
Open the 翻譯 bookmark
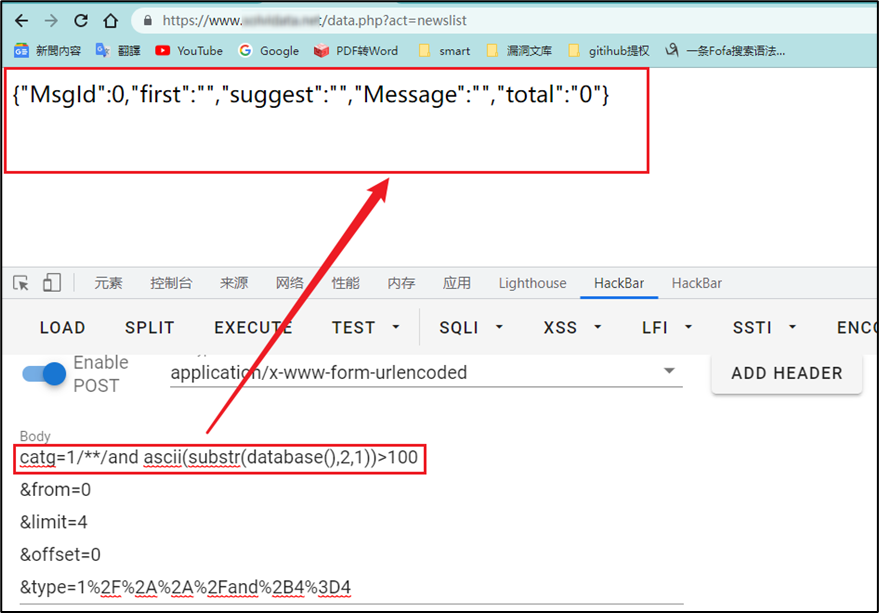pos(118,51)
